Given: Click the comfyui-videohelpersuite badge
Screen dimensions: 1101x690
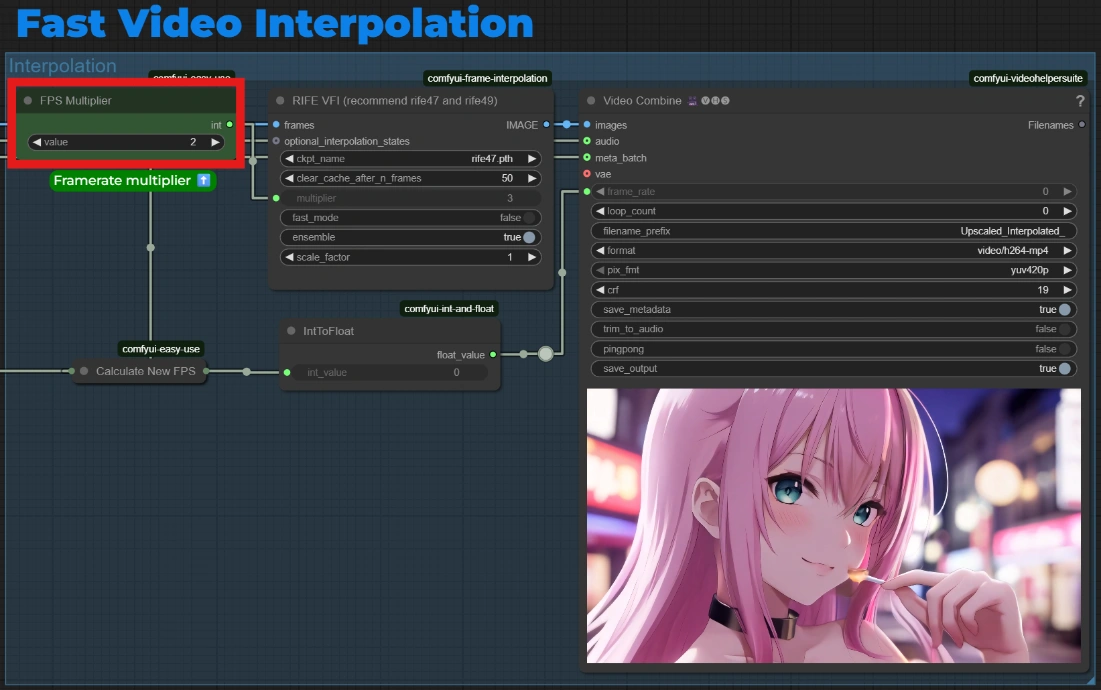Looking at the screenshot, I should click(x=1028, y=78).
